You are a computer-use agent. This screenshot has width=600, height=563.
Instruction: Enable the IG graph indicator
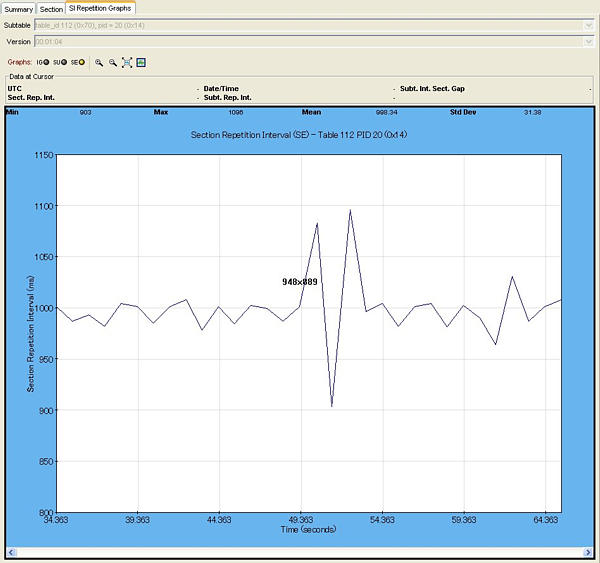[45, 62]
